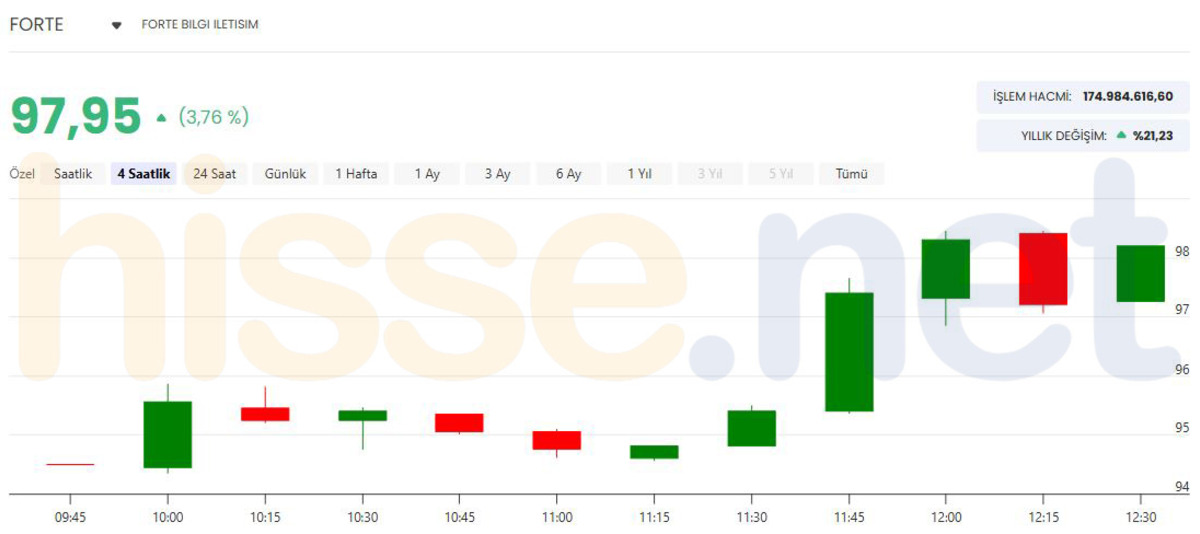This screenshot has height=534, width=1200.
Task: Click the tall green 11:45 candlestick
Action: pos(849,352)
